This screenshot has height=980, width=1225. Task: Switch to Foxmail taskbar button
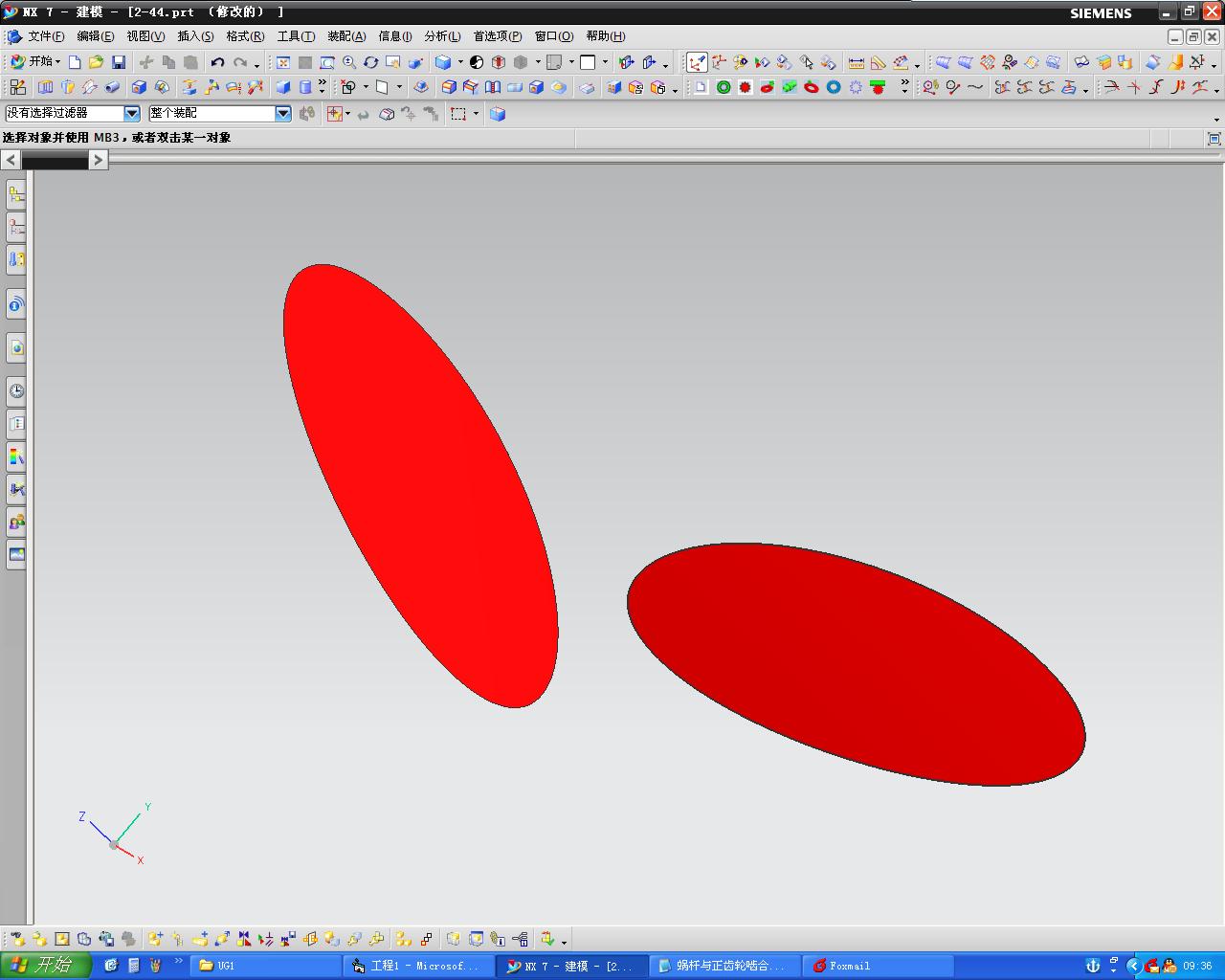pyautogui.click(x=878, y=966)
